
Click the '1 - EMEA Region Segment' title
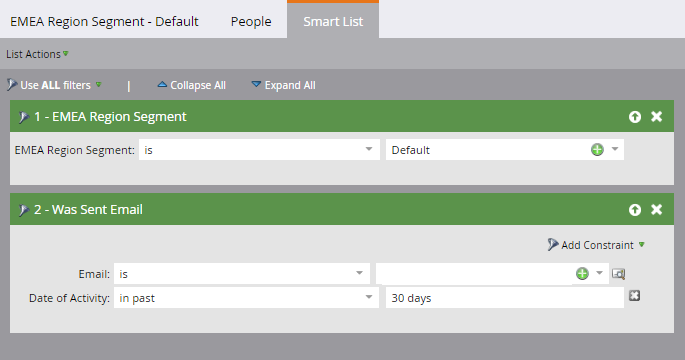pos(110,117)
